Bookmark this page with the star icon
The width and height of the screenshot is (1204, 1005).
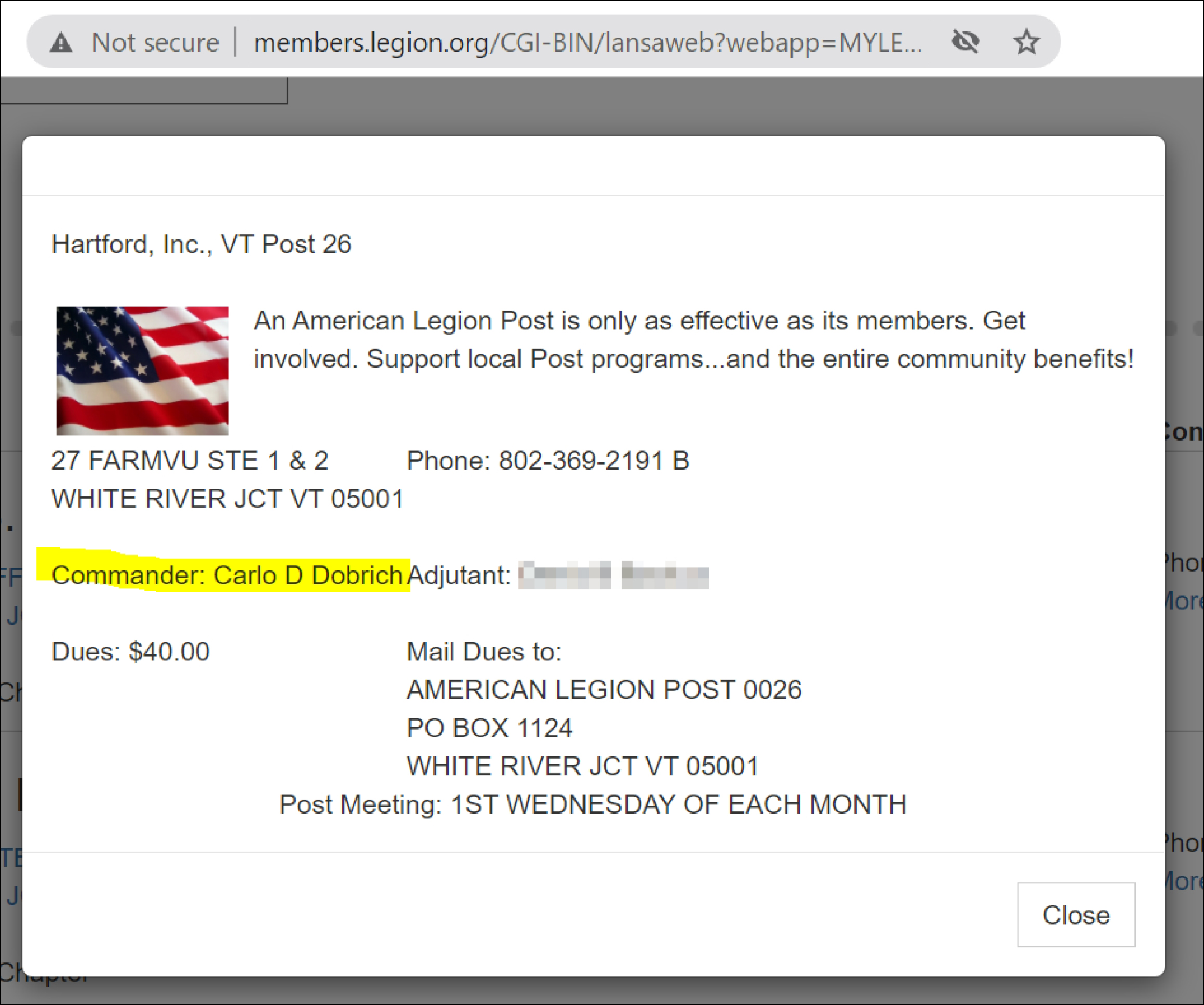(1026, 42)
